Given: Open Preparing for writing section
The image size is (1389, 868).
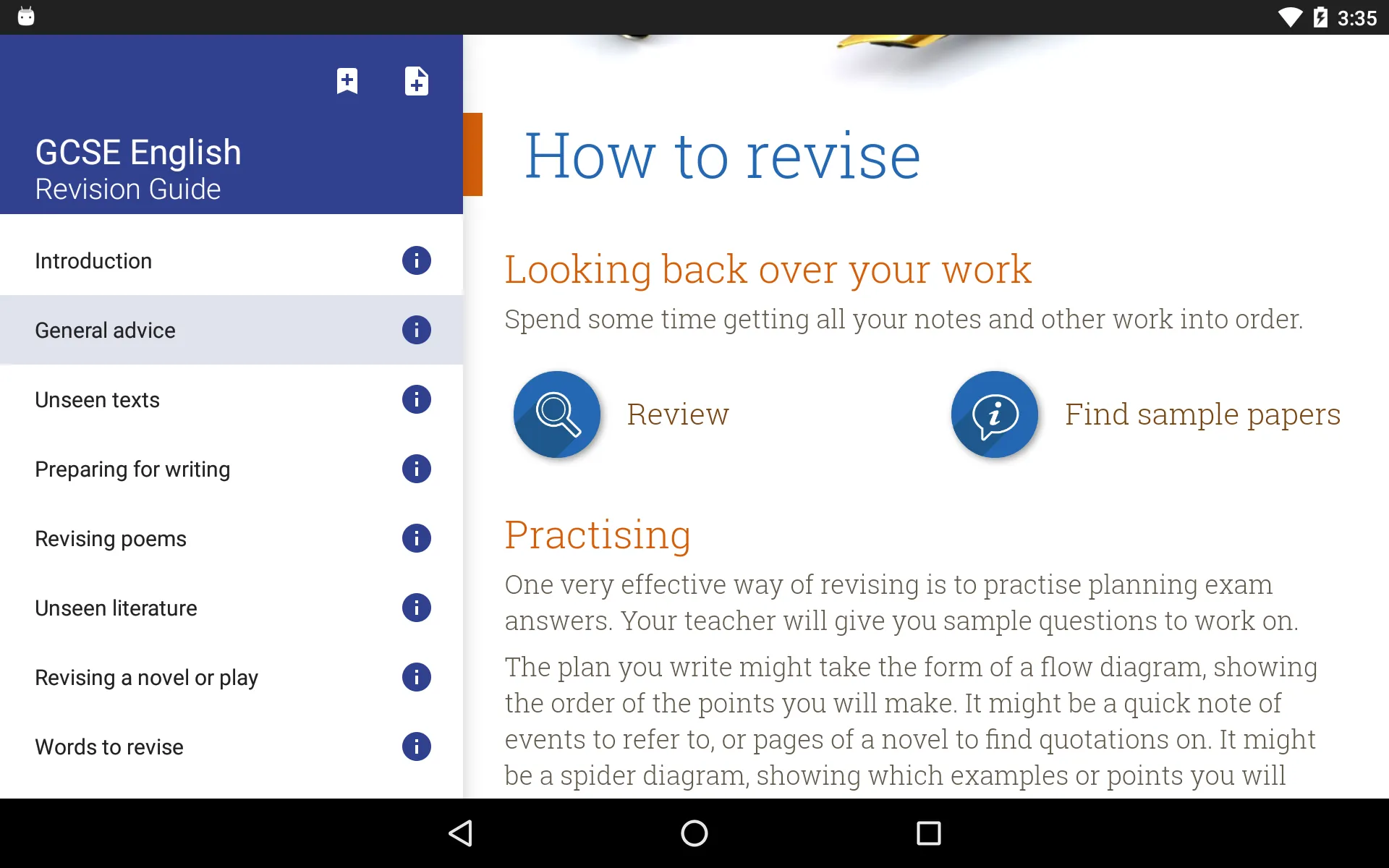Looking at the screenshot, I should [132, 469].
